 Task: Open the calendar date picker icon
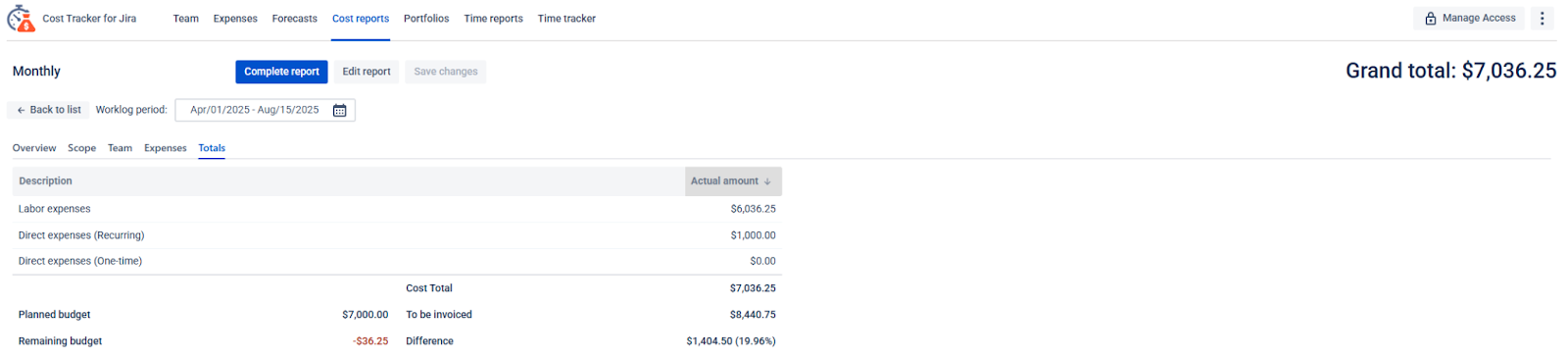(339, 110)
